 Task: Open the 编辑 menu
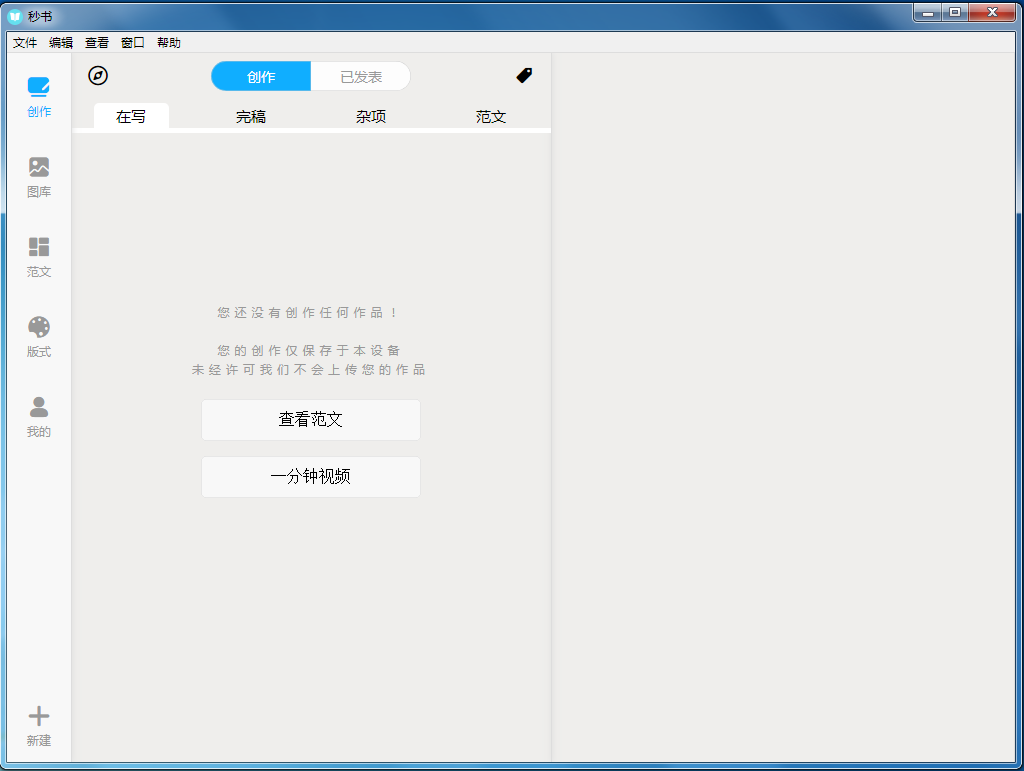pos(61,42)
